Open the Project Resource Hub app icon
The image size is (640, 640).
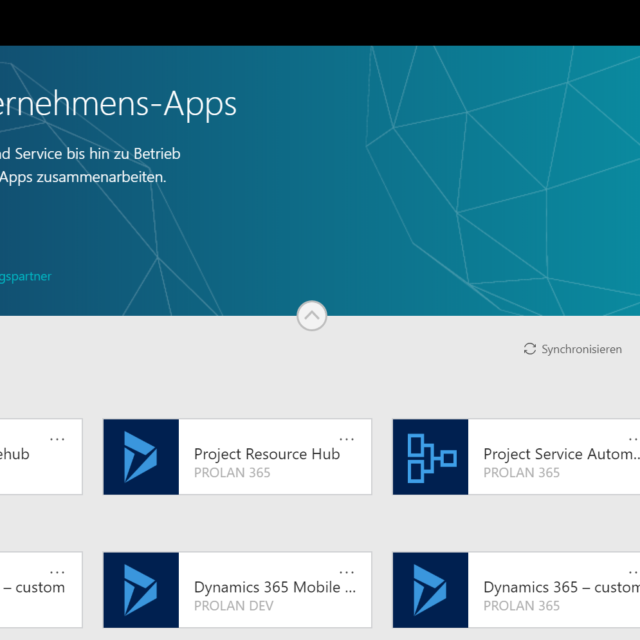[x=141, y=457]
